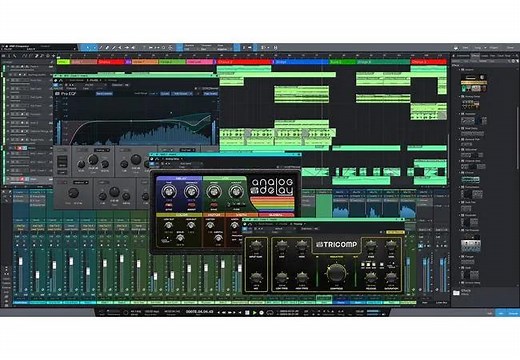520x360 pixels.
Task: Select the Split tool
Action: (101, 48)
